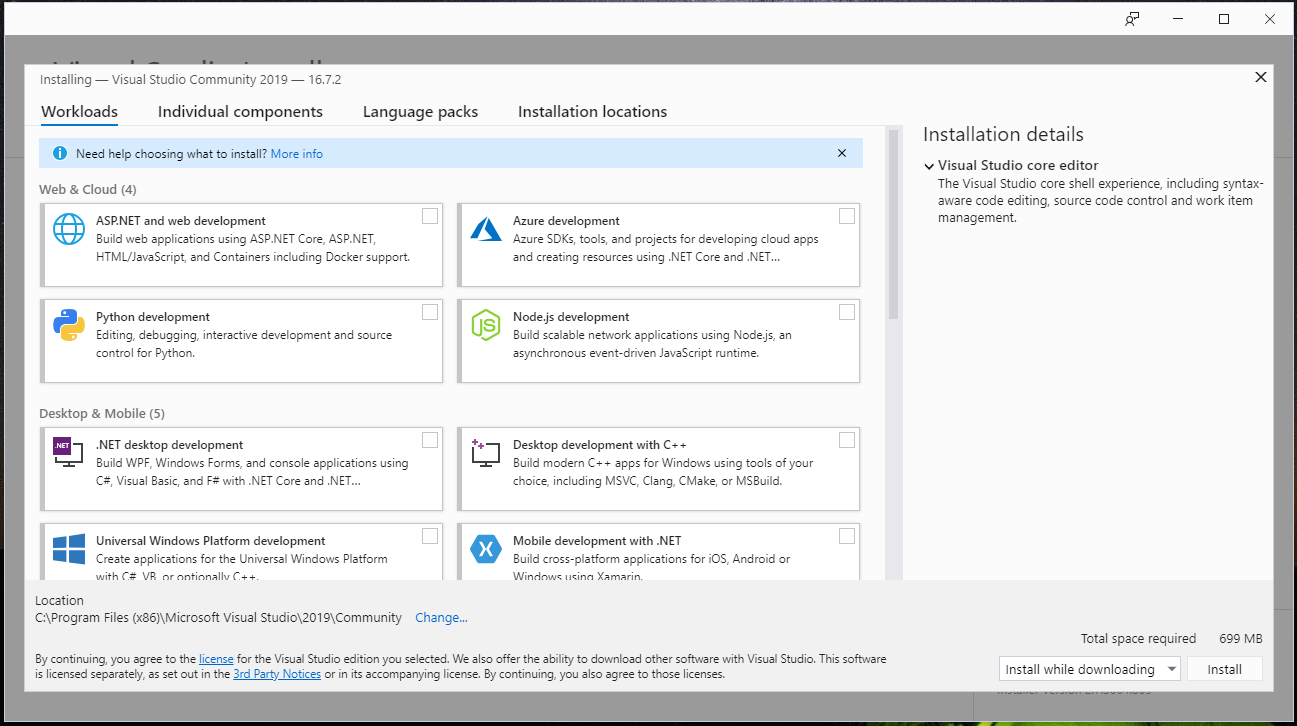Click the ASP.NET globe icon

click(x=69, y=229)
